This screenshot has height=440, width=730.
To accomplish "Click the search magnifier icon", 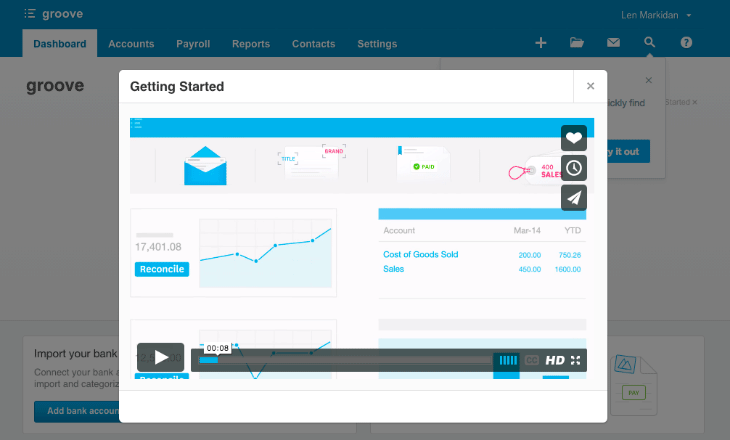I will [650, 43].
